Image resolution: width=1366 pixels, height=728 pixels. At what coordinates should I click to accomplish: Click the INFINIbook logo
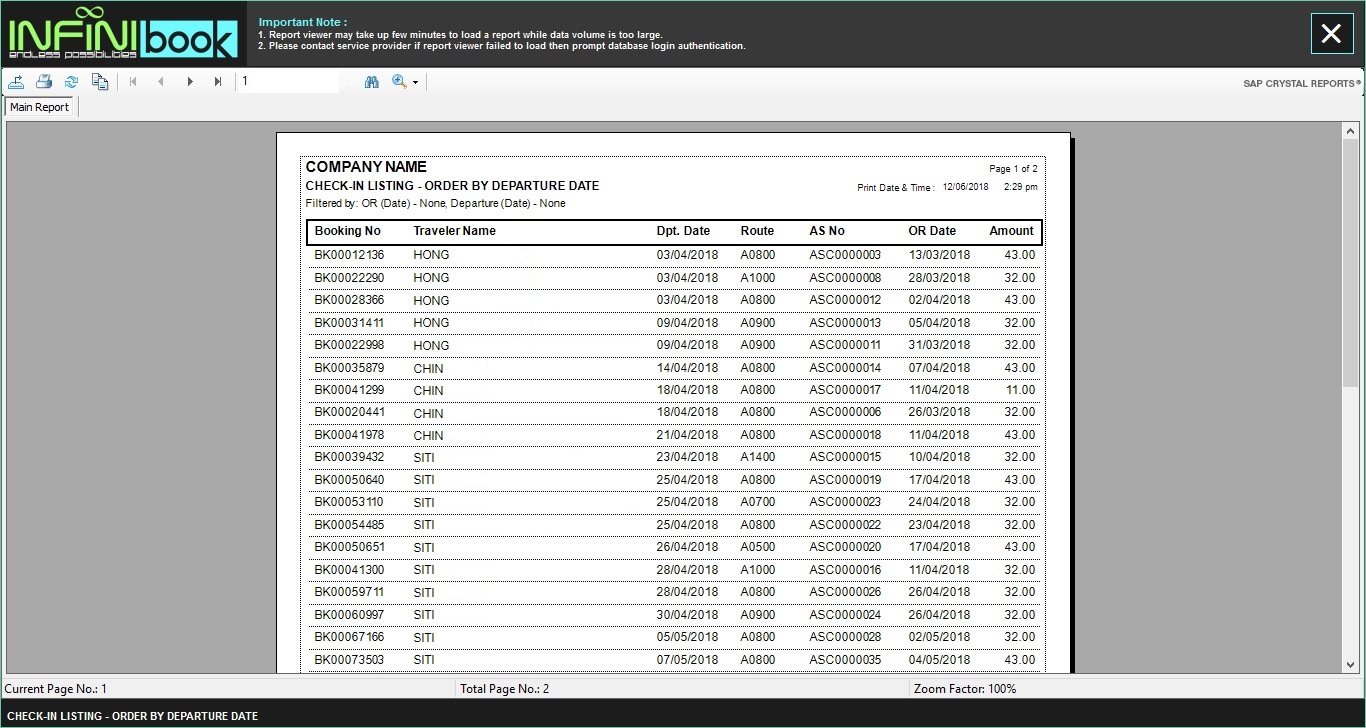[x=124, y=34]
